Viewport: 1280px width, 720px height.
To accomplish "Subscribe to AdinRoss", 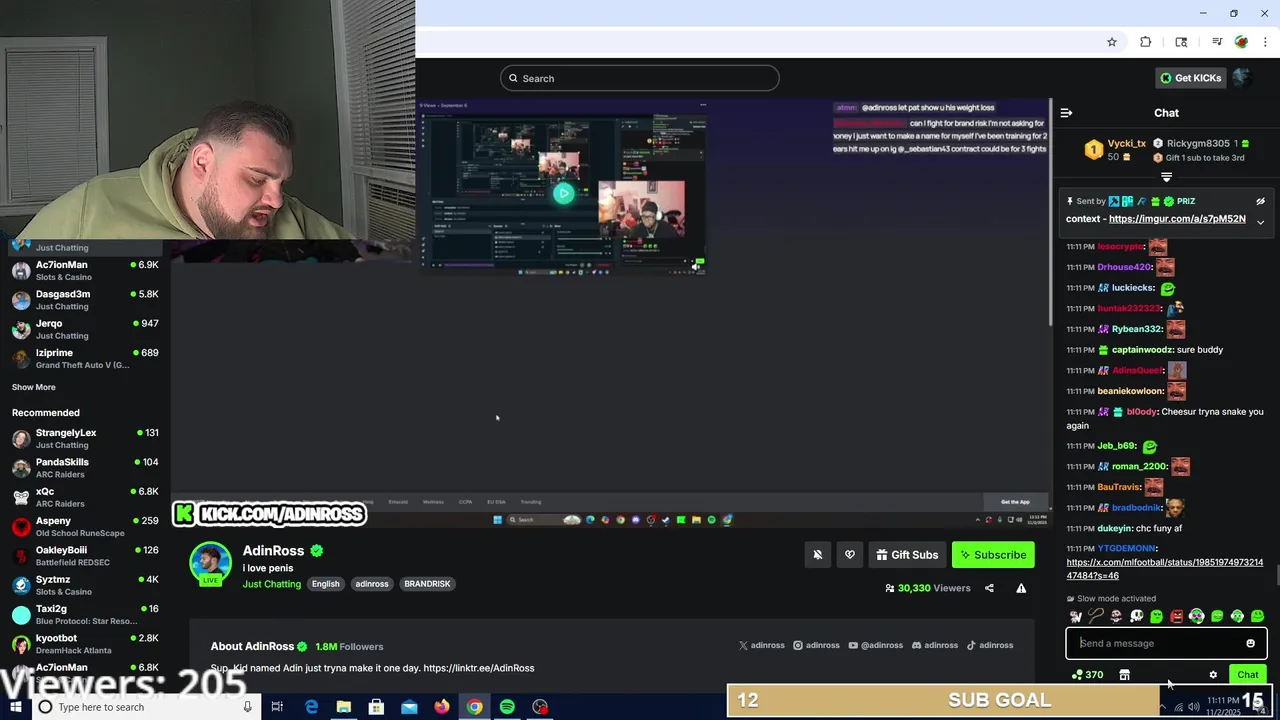I will (x=993, y=555).
